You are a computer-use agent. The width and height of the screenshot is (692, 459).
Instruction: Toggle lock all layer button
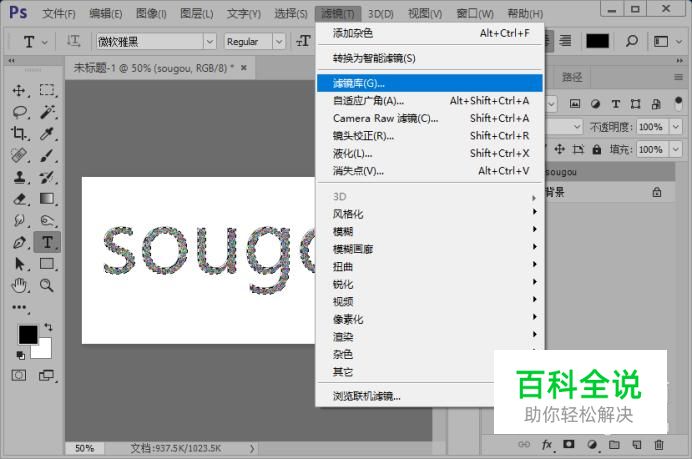[597, 149]
